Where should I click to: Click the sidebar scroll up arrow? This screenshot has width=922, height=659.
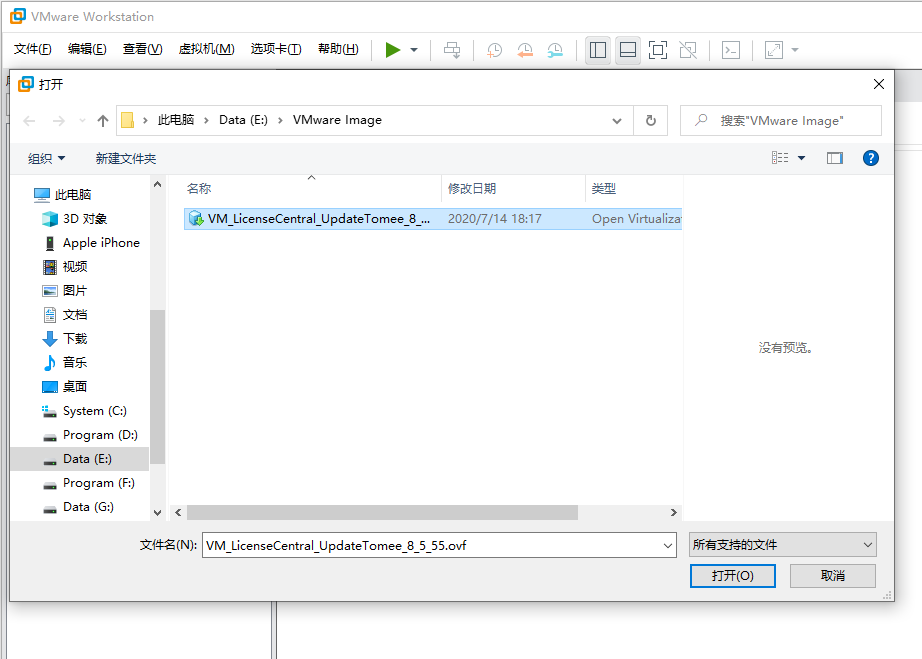(158, 184)
